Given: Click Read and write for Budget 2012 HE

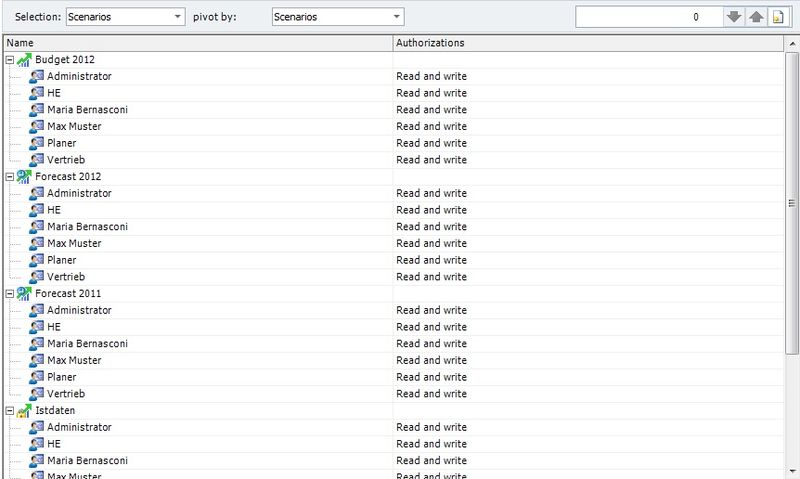Looking at the screenshot, I should coord(432,93).
